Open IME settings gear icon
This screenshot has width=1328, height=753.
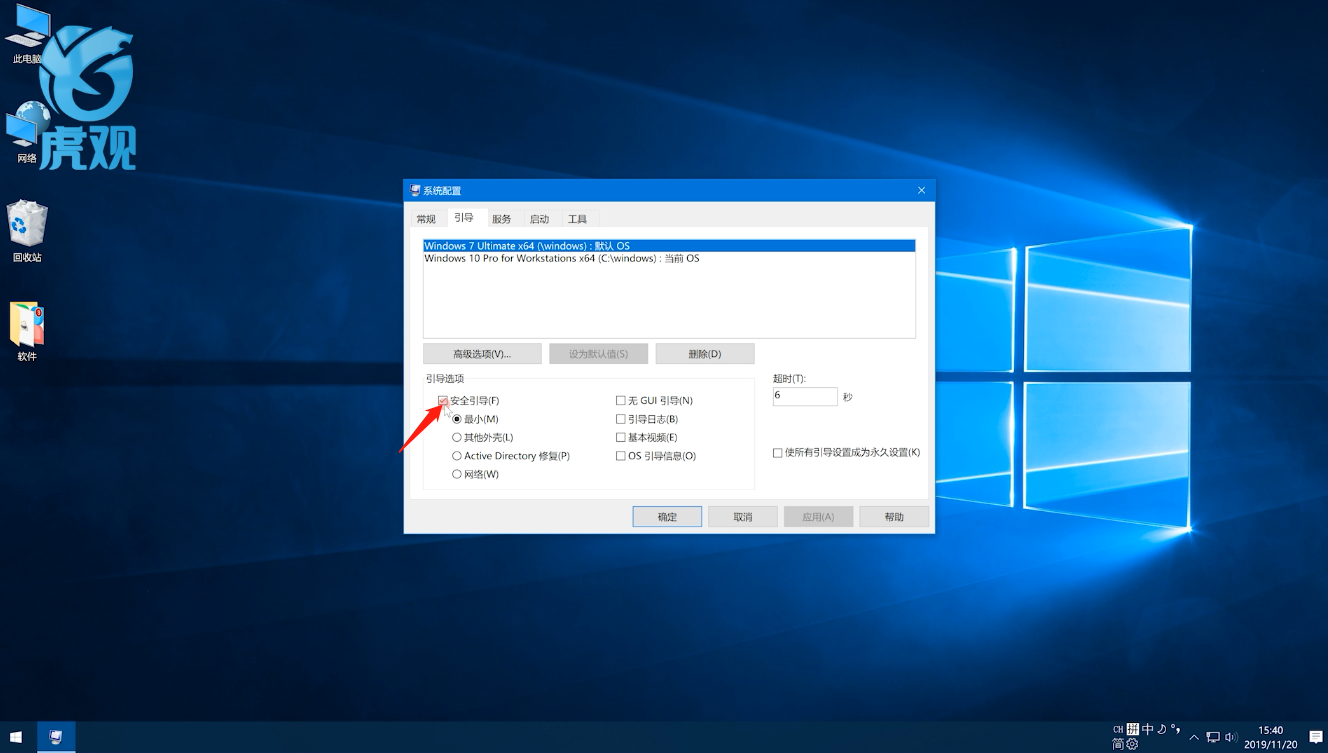(1133, 744)
